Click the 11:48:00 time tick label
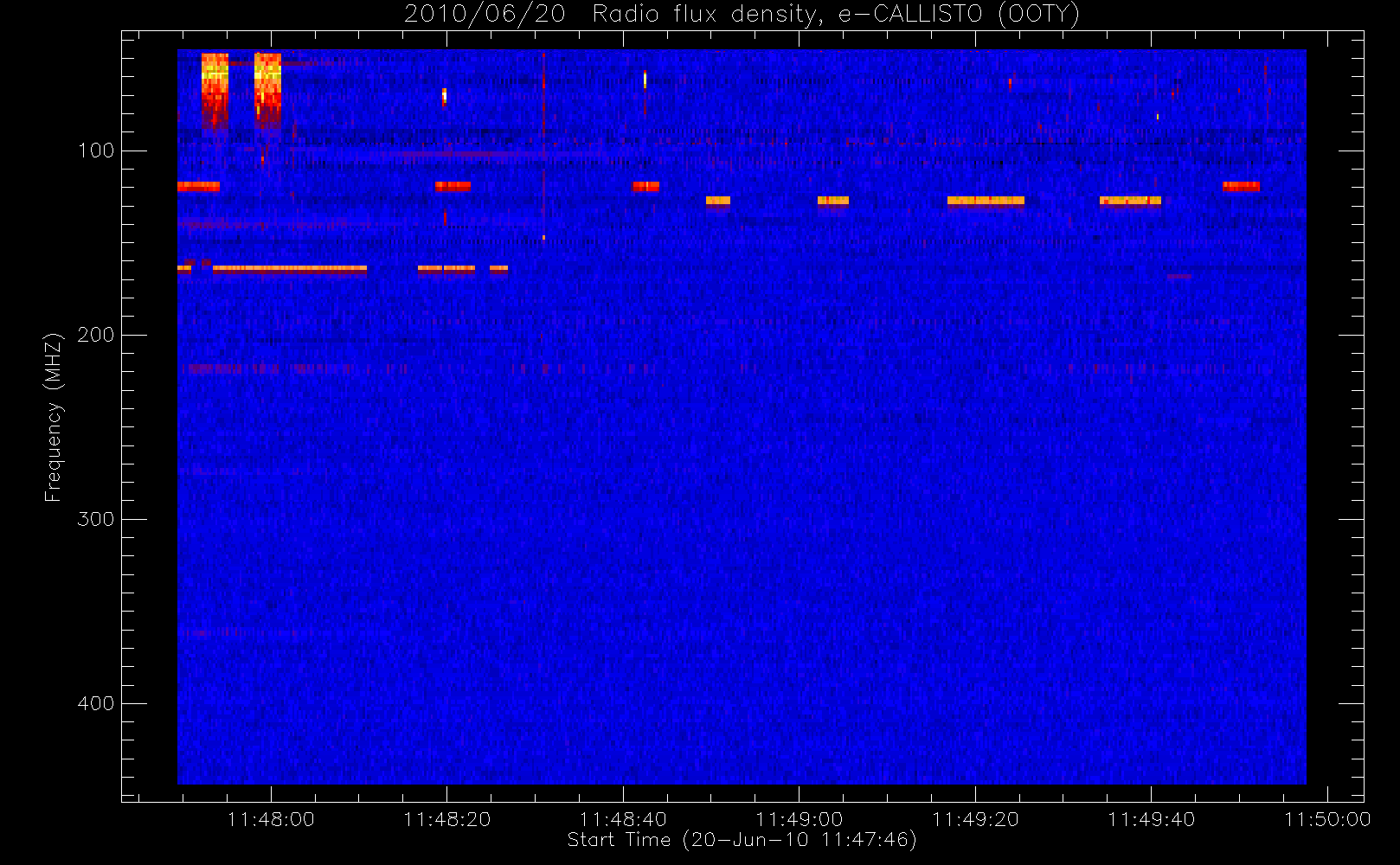Image resolution: width=1400 pixels, height=865 pixels. [x=271, y=819]
